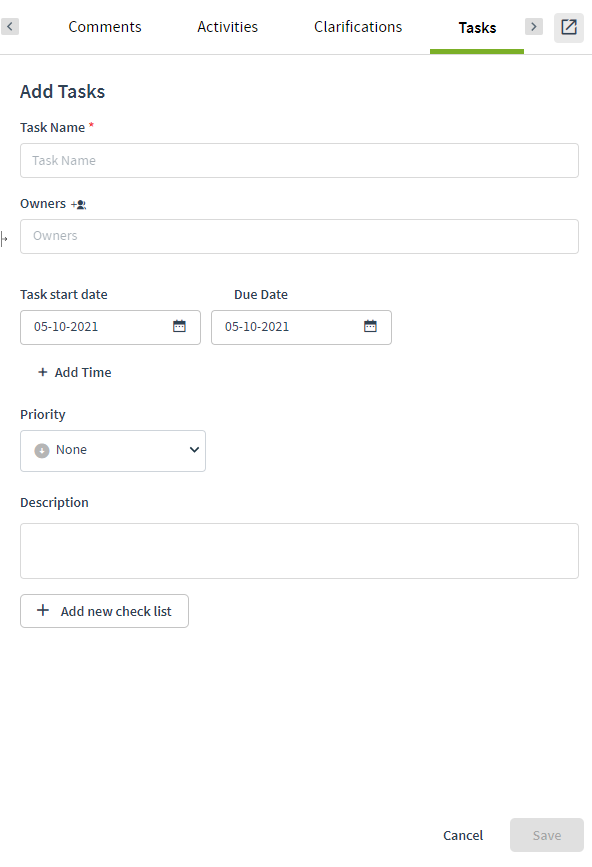Click the grey priority None indicator icon
The image size is (592, 867).
42,451
